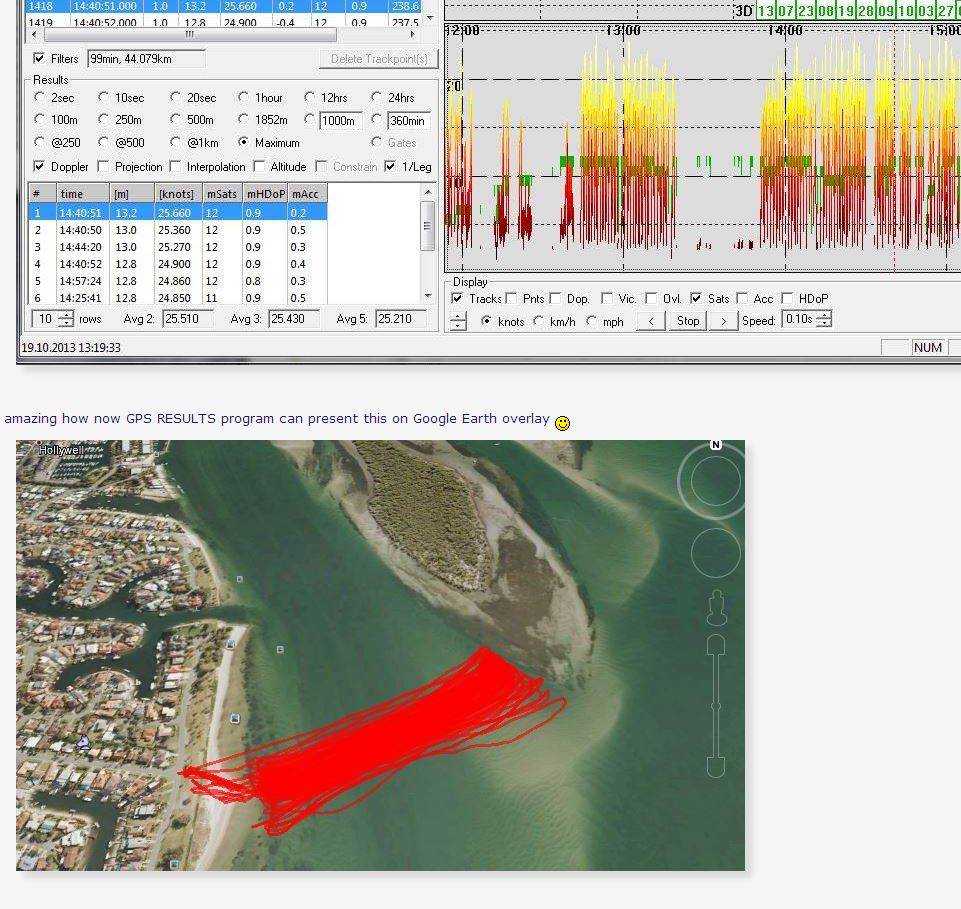Click the sailboat placemark icon on the map
This screenshot has height=909, width=961.
pyautogui.click(x=84, y=742)
